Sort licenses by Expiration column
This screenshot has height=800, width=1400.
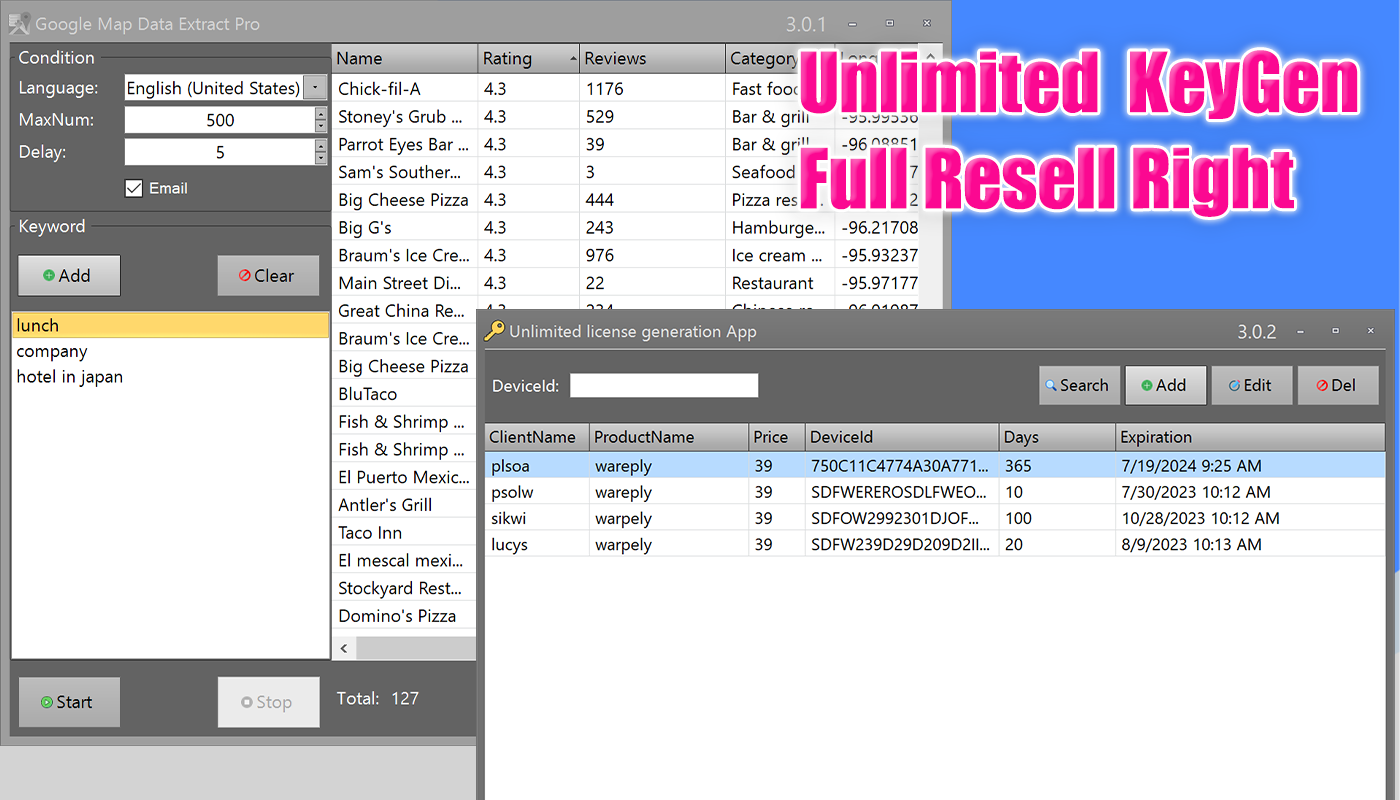point(1250,437)
